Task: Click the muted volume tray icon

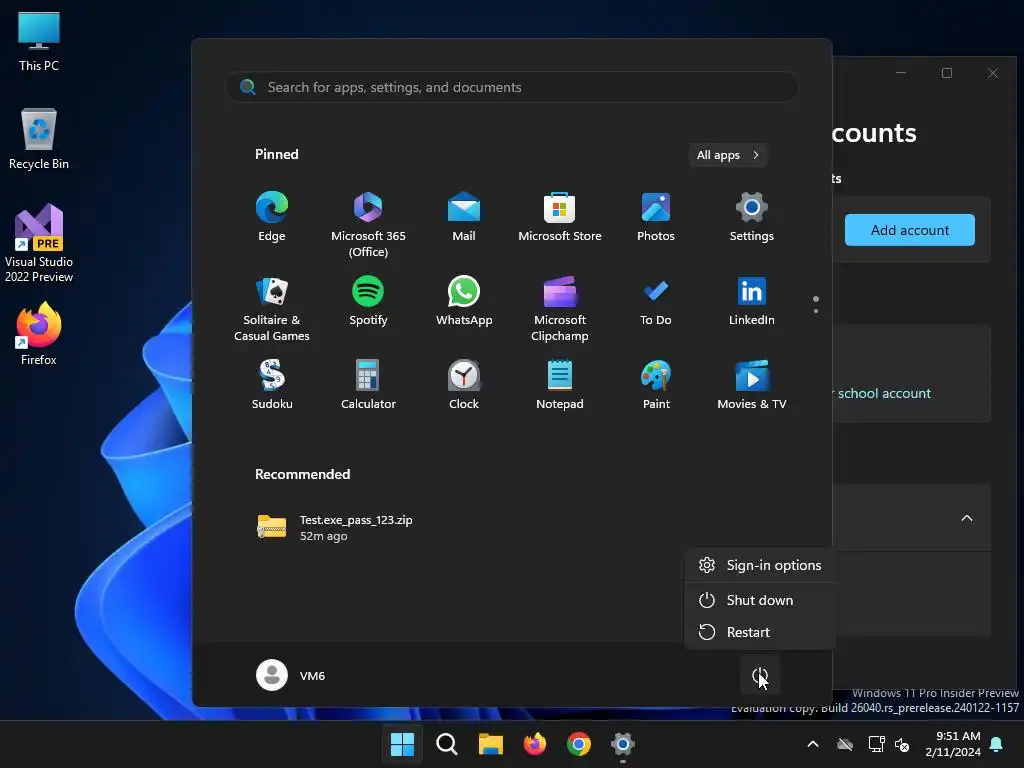Action: (903, 744)
